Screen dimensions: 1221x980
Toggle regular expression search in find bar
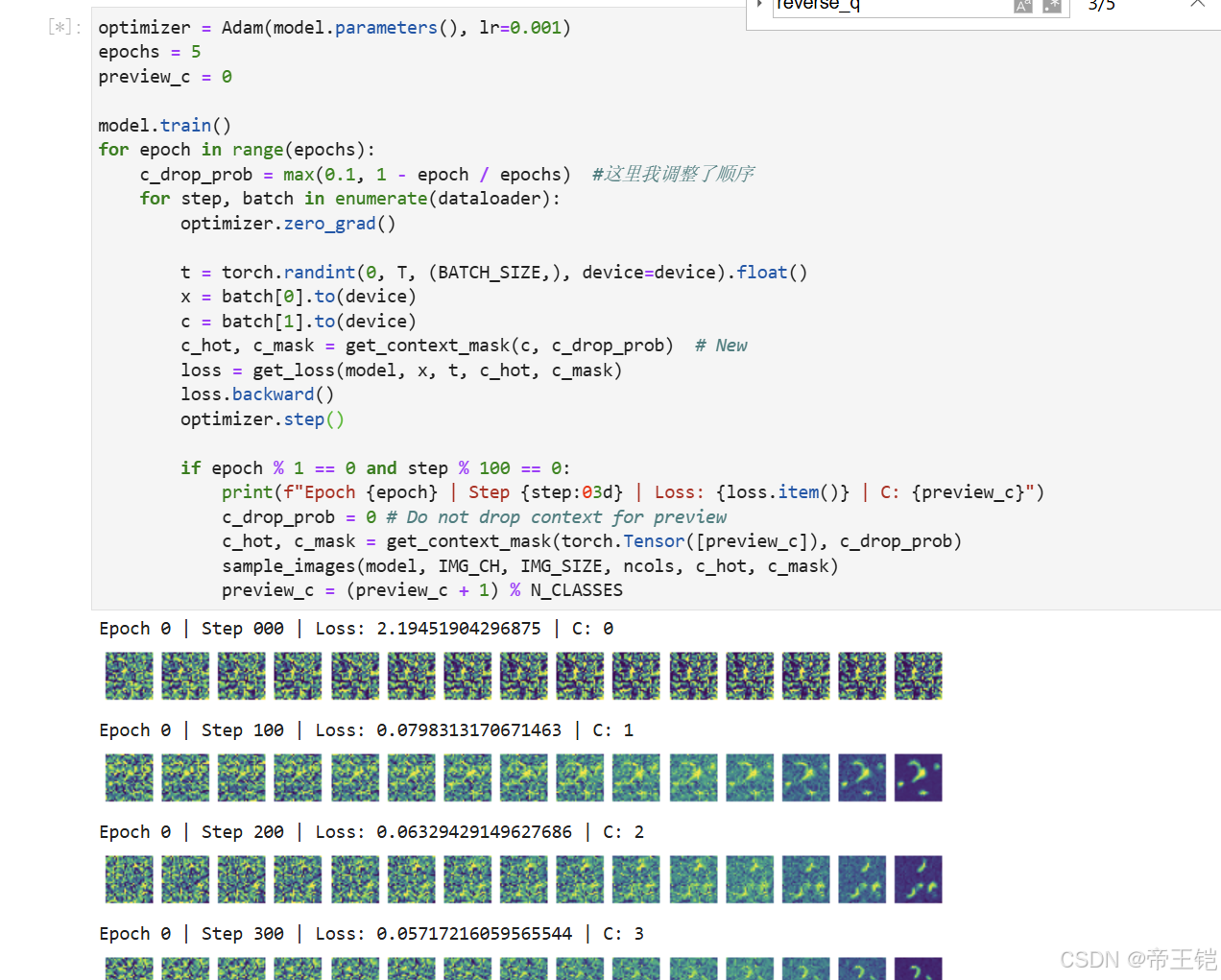click(x=1052, y=6)
